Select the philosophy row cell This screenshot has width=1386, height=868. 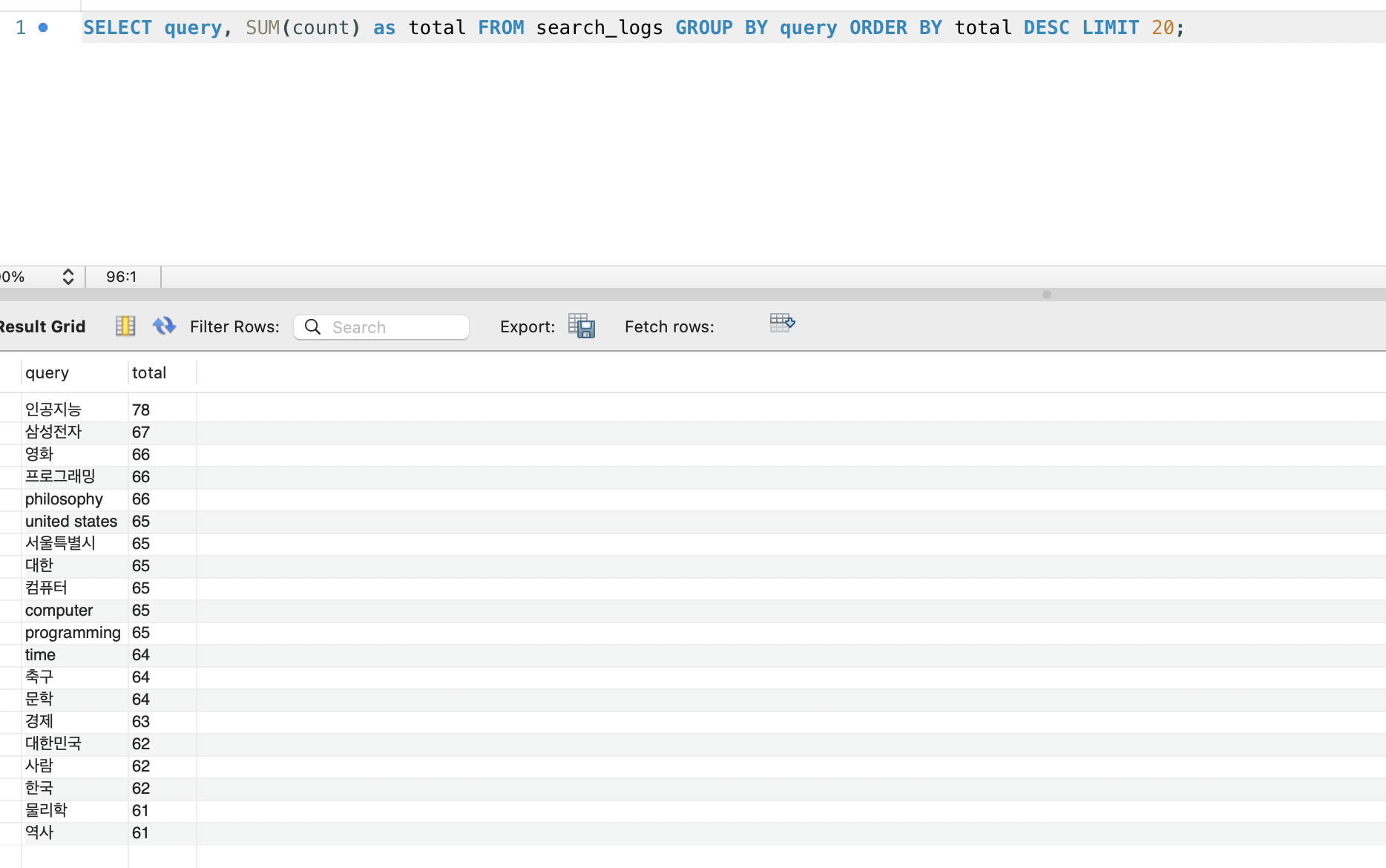point(64,499)
